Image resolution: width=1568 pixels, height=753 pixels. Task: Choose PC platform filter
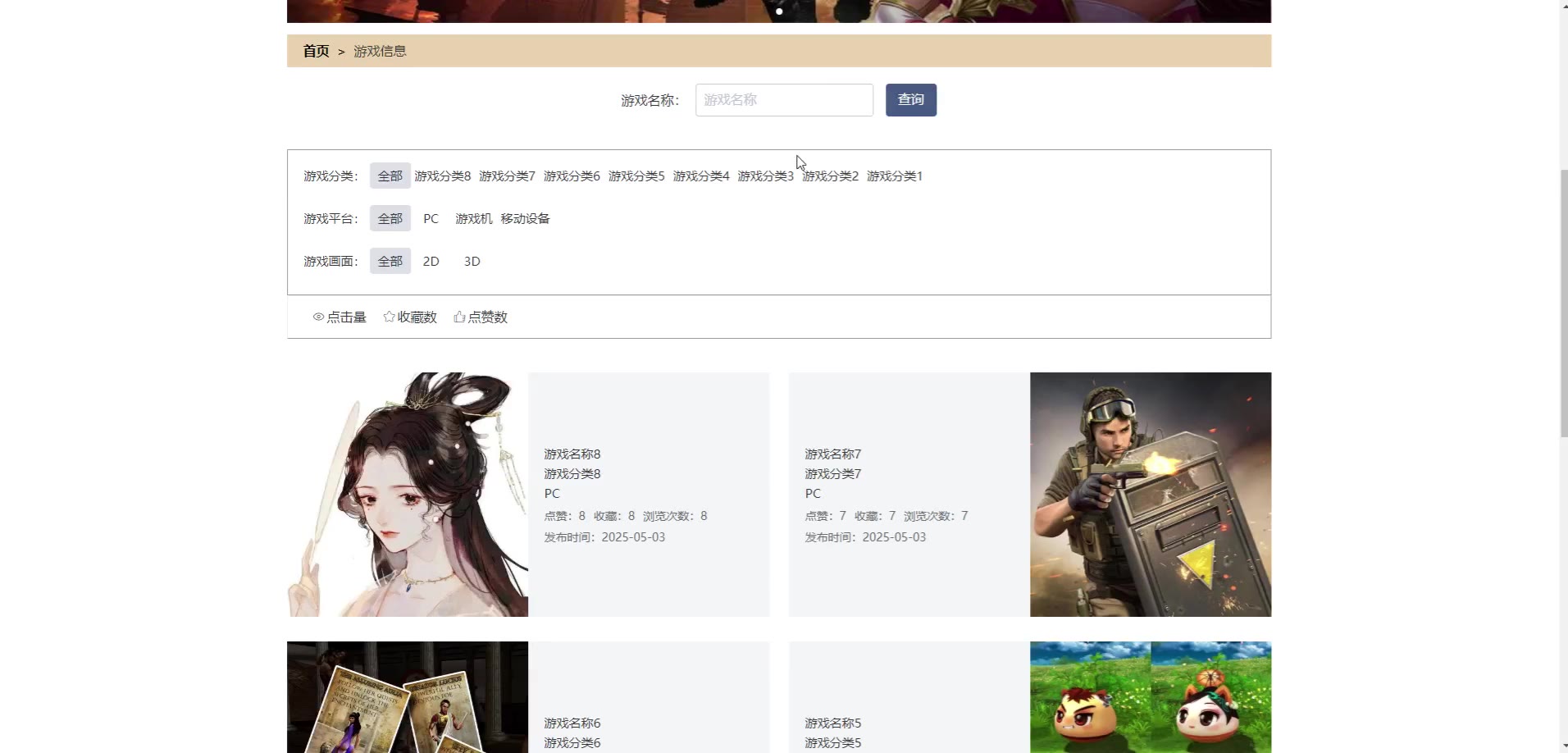431,218
